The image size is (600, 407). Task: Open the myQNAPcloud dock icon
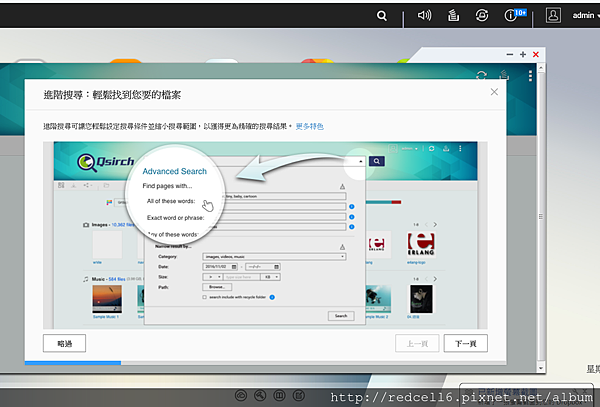241,395
